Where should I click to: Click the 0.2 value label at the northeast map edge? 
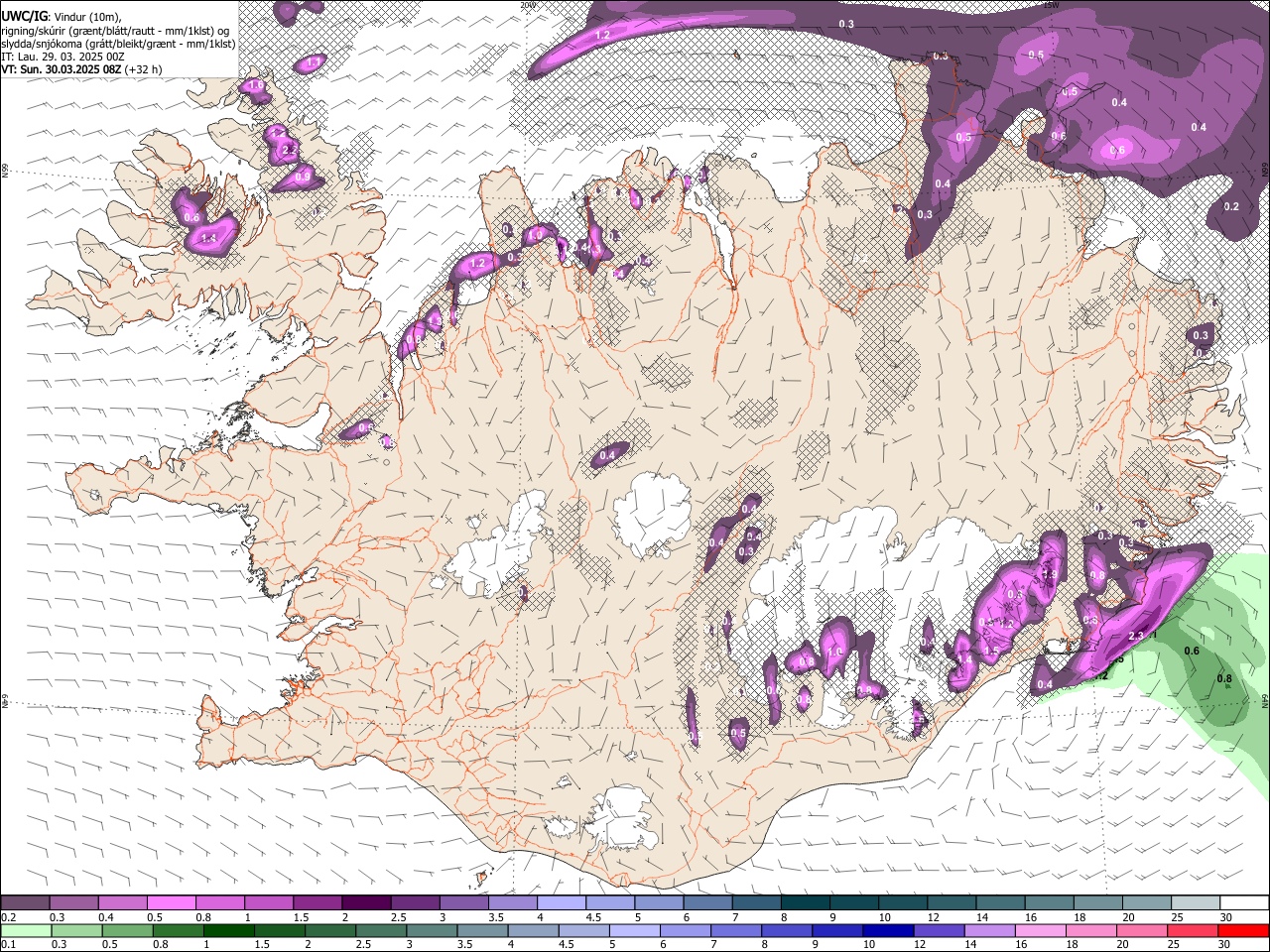[x=1231, y=206]
